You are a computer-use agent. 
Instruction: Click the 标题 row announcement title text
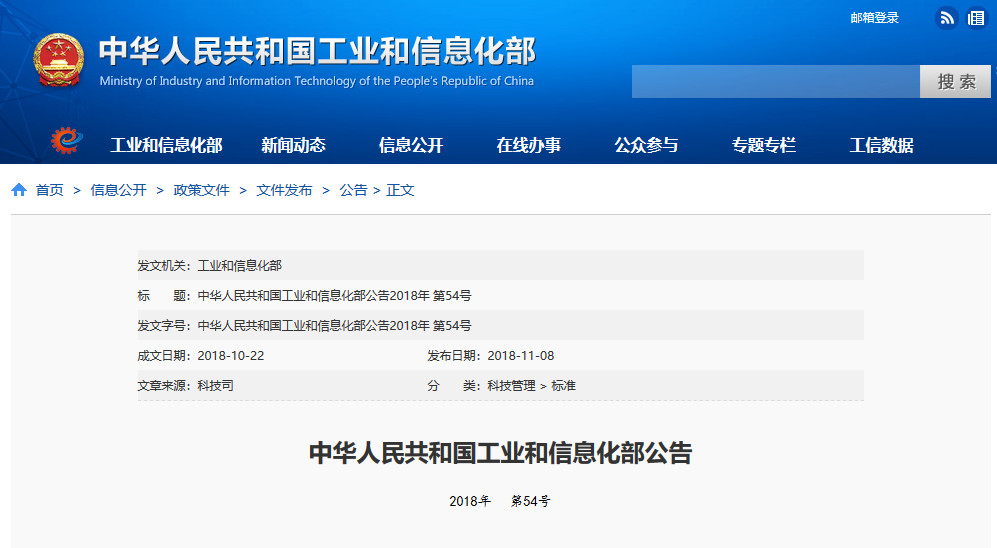334,296
